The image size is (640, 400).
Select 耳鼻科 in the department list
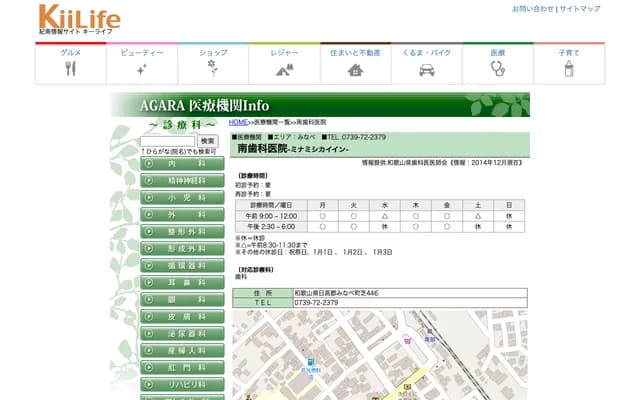[x=175, y=283]
